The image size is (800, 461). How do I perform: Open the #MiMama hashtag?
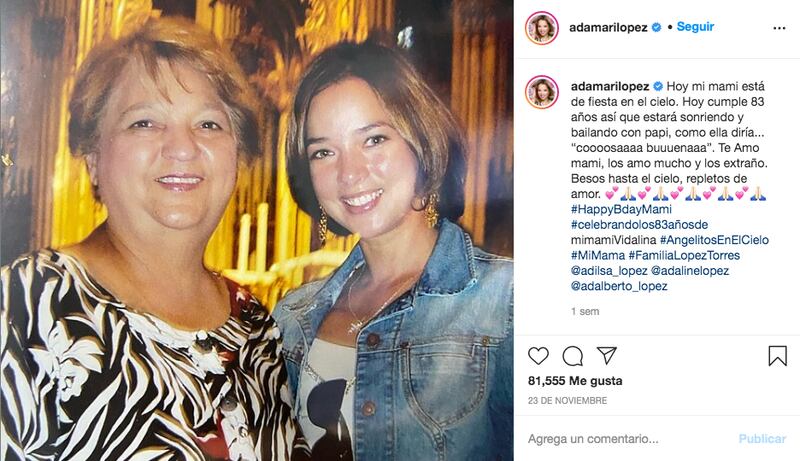[x=598, y=255]
